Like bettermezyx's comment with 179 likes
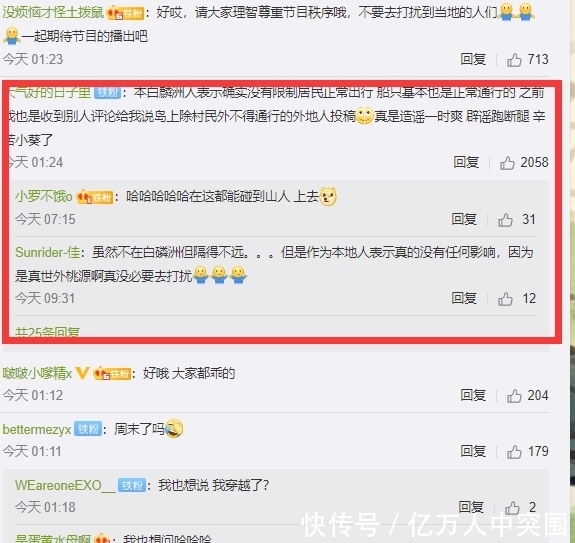This screenshot has height=543, width=575. 514,452
